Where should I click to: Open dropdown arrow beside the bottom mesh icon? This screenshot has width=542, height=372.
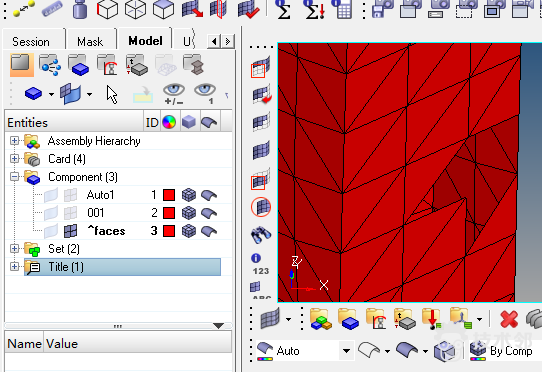[x=288, y=319]
